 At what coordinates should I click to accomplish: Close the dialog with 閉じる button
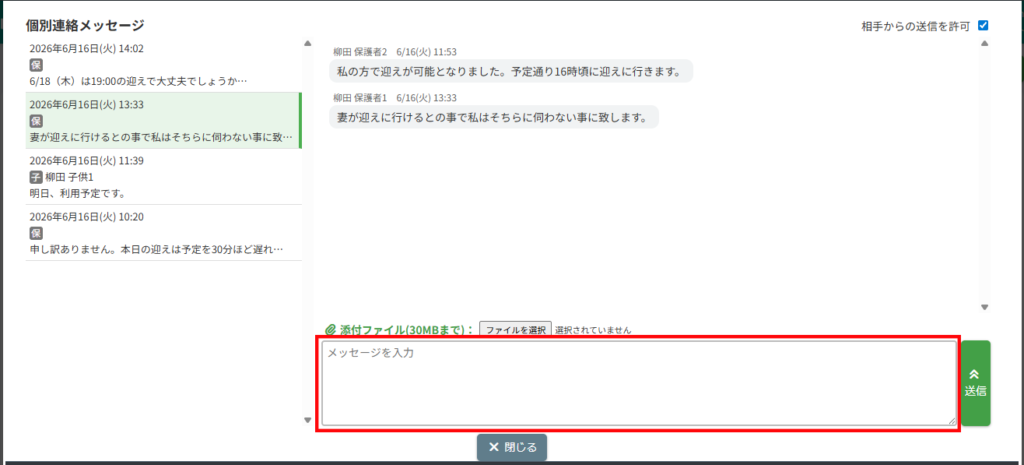[x=512, y=447]
